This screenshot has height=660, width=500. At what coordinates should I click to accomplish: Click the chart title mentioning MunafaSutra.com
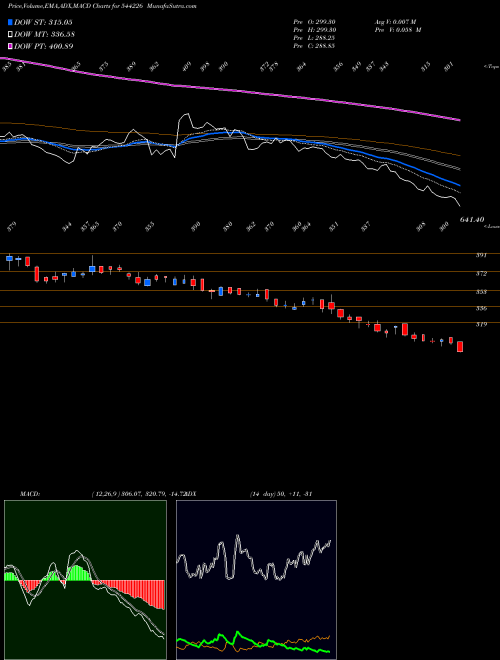click(x=102, y=6)
